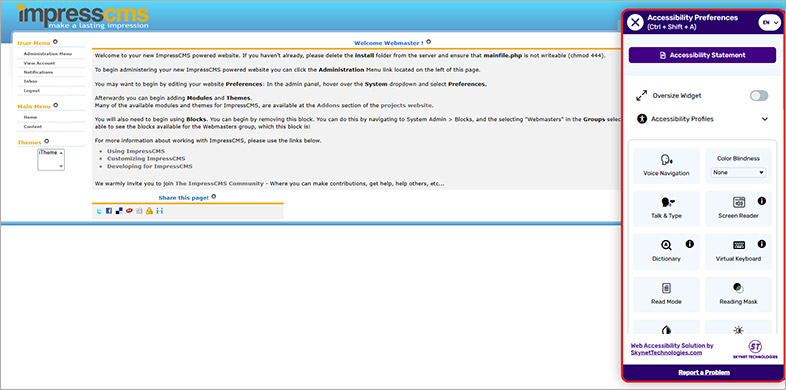Share the page on Facebook

108,211
